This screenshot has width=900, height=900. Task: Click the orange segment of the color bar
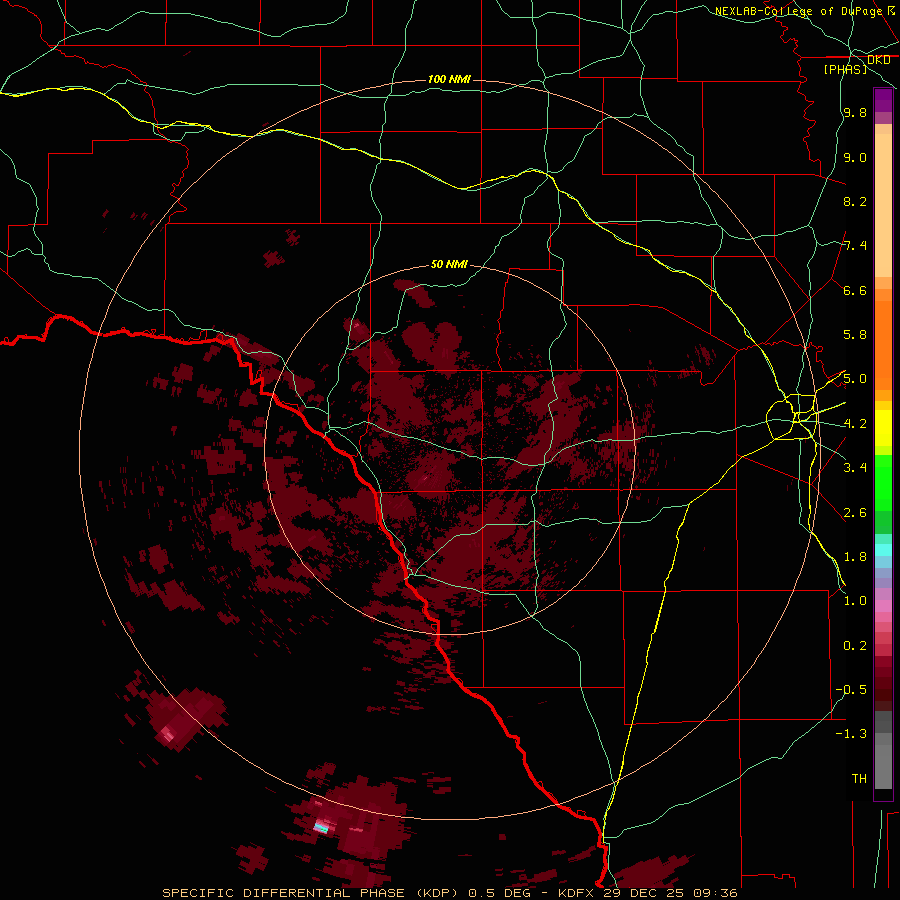pyautogui.click(x=883, y=346)
